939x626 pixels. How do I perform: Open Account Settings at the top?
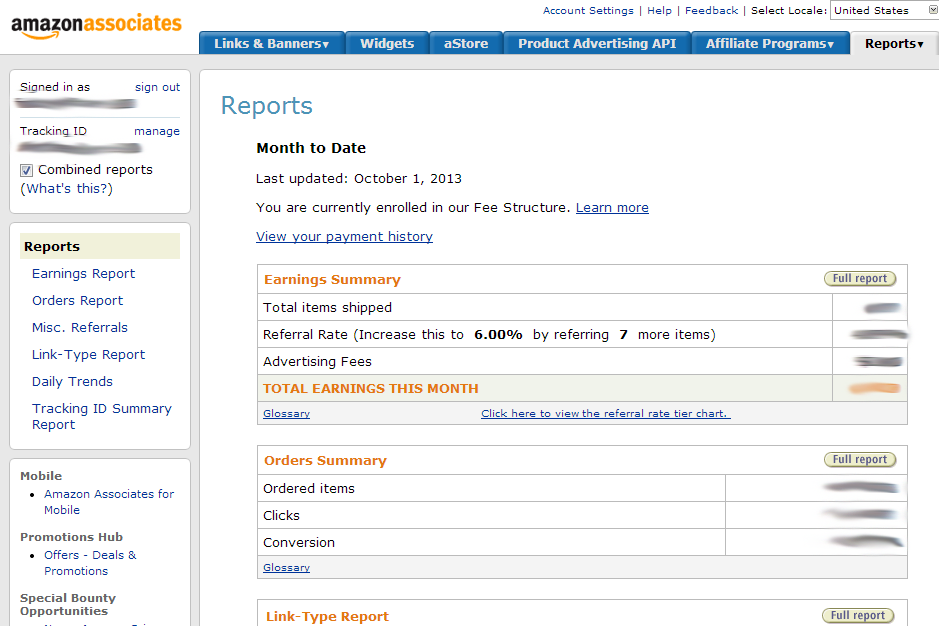coord(588,10)
